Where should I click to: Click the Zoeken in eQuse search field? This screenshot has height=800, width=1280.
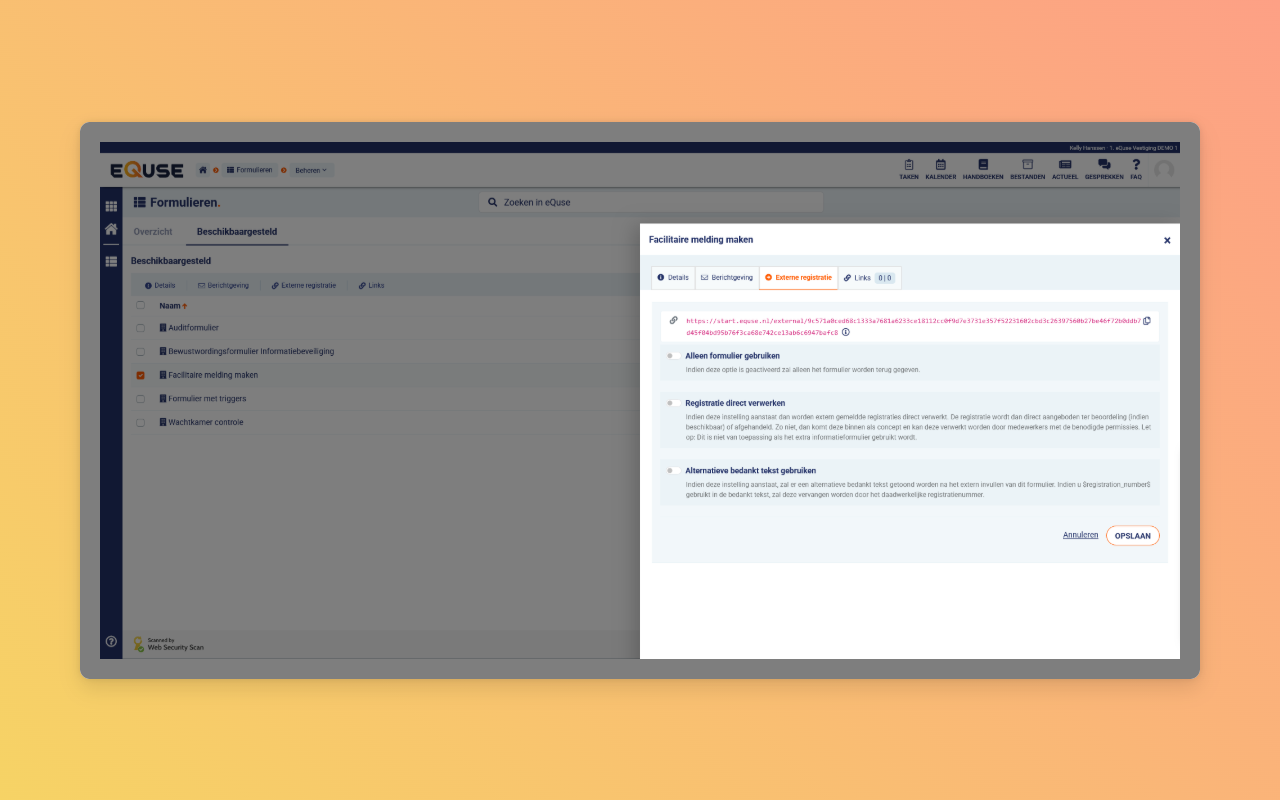651,202
